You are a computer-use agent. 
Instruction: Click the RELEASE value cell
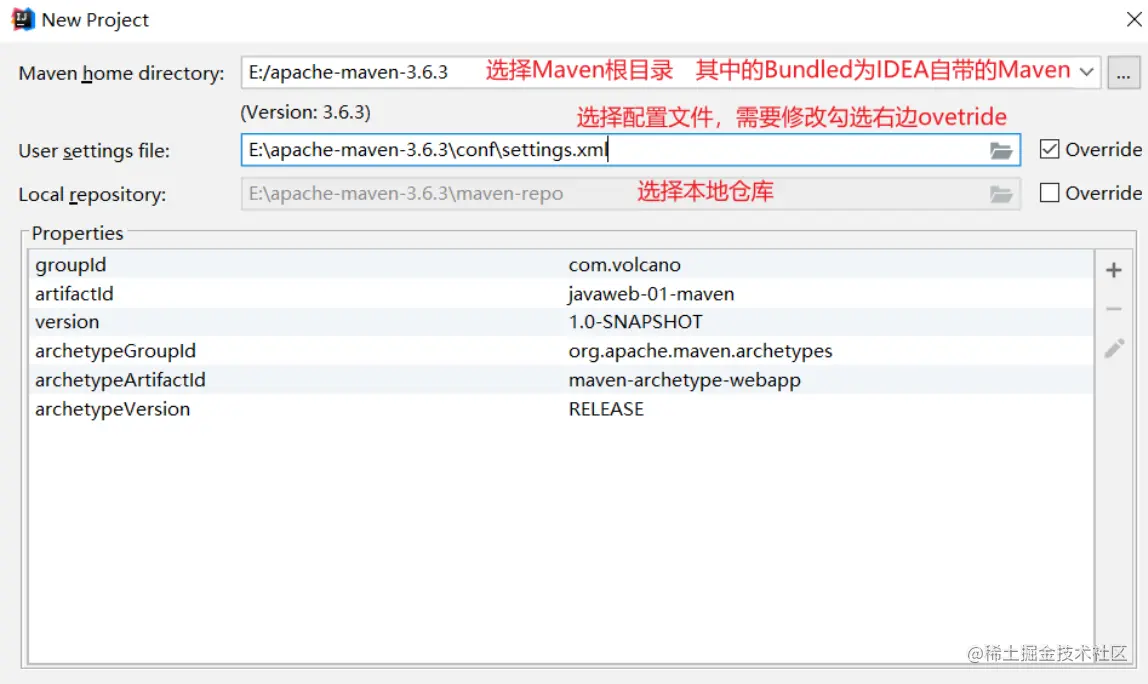click(x=606, y=409)
